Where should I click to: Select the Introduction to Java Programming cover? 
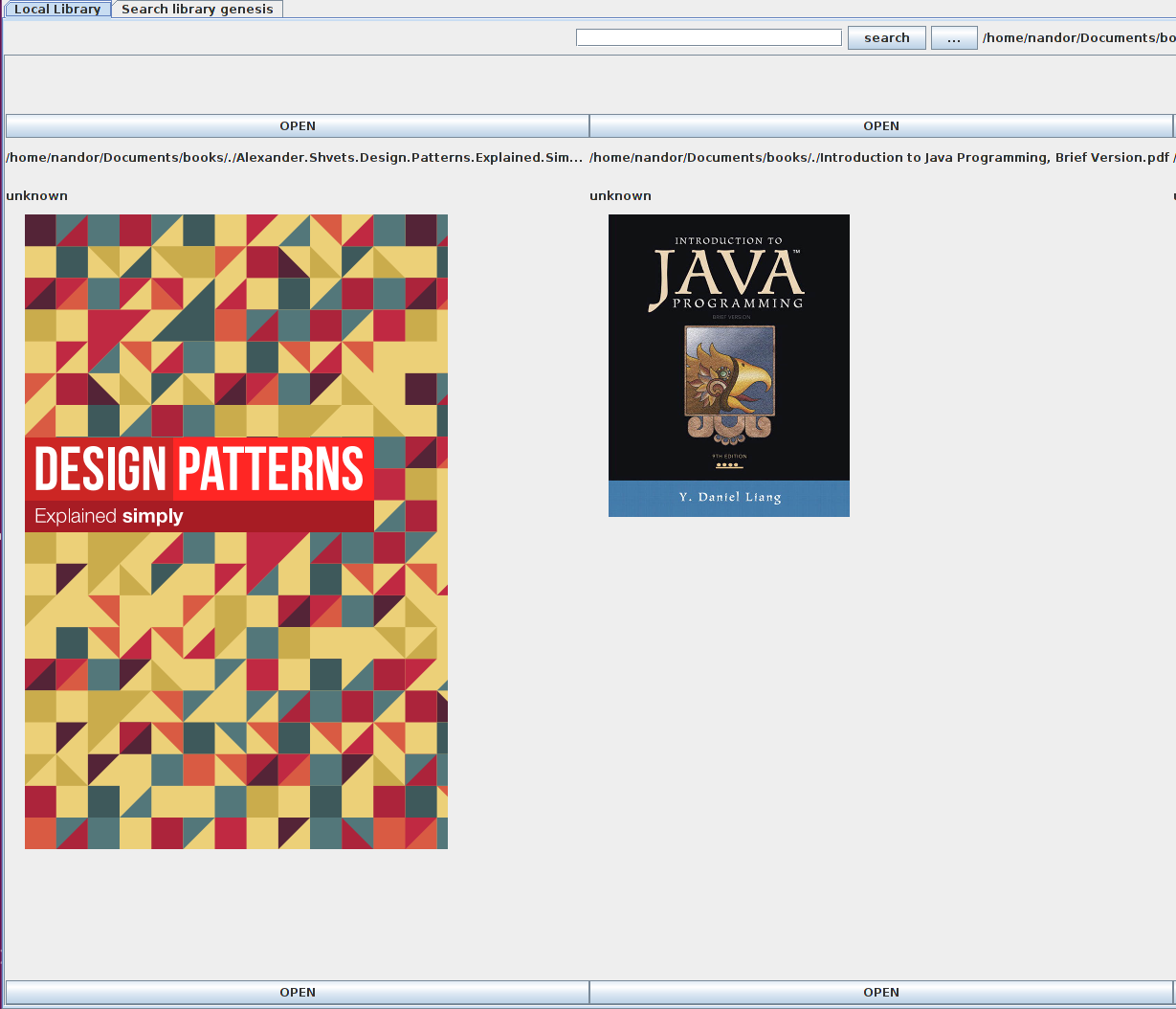[x=729, y=366]
